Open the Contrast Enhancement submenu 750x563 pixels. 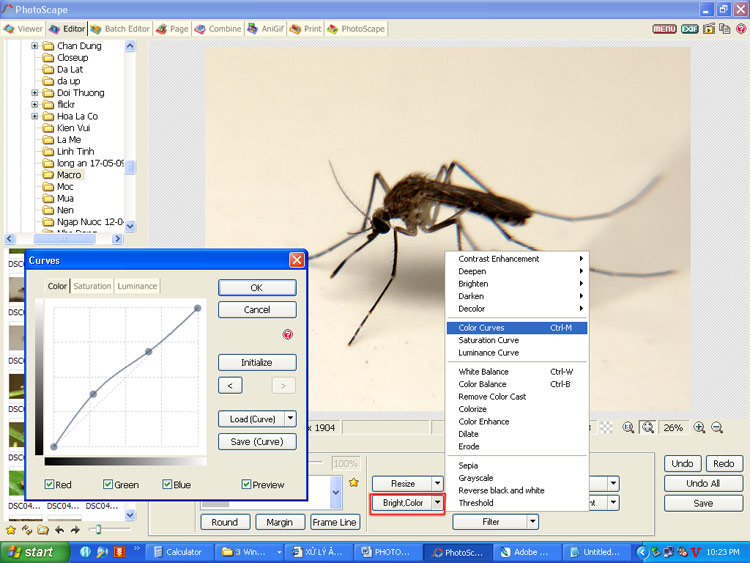pyautogui.click(x=517, y=259)
